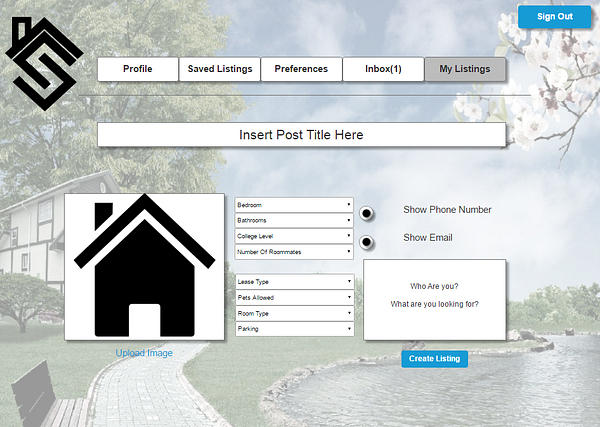The image size is (600, 427).
Task: Open the Profile tab
Action: click(138, 69)
